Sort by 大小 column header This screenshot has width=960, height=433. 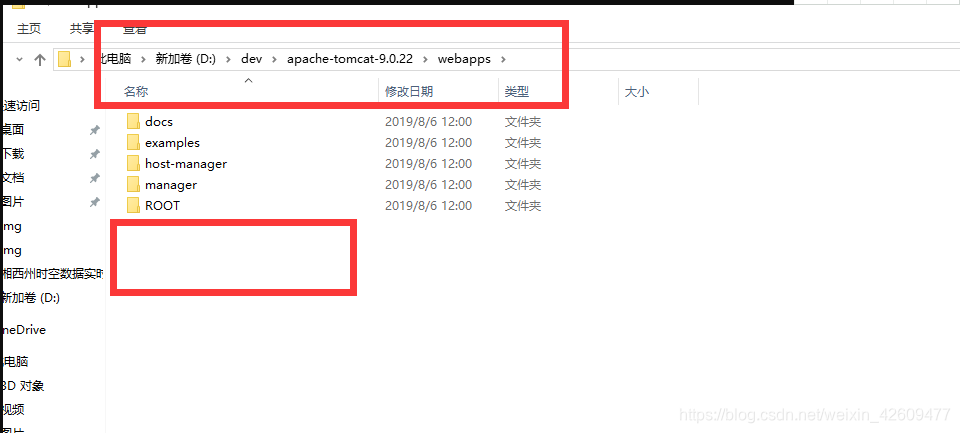(x=637, y=92)
